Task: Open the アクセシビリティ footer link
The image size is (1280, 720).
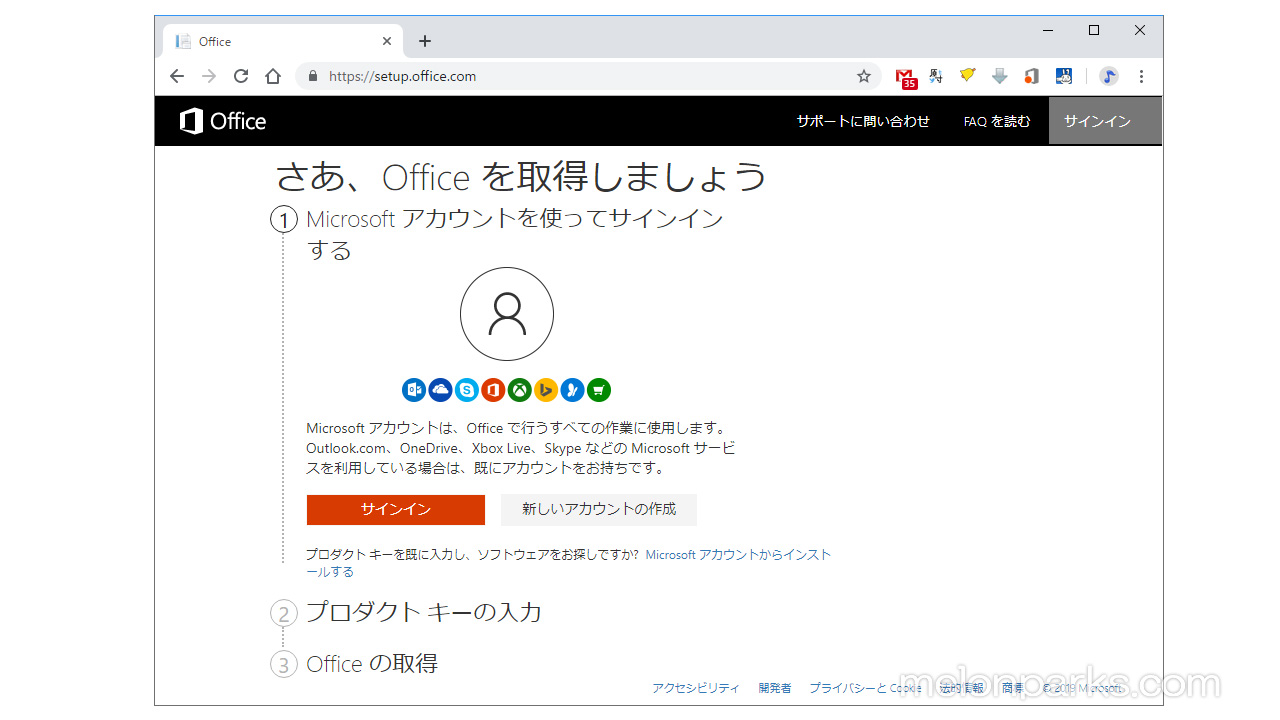Action: point(696,688)
